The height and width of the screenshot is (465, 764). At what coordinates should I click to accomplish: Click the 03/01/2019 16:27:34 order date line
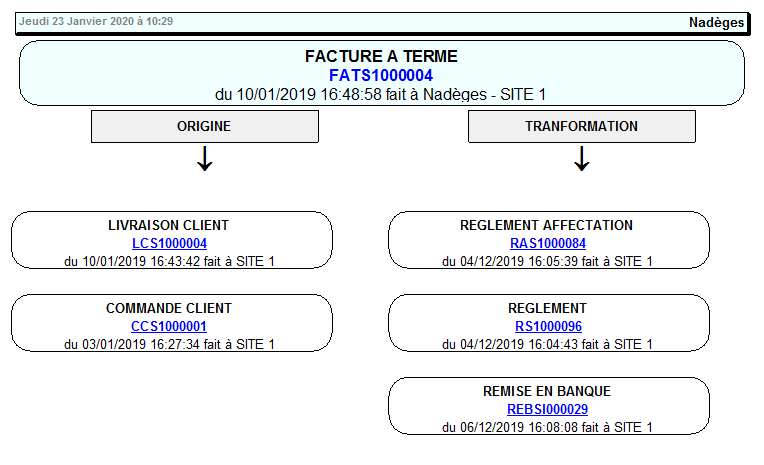[169, 344]
